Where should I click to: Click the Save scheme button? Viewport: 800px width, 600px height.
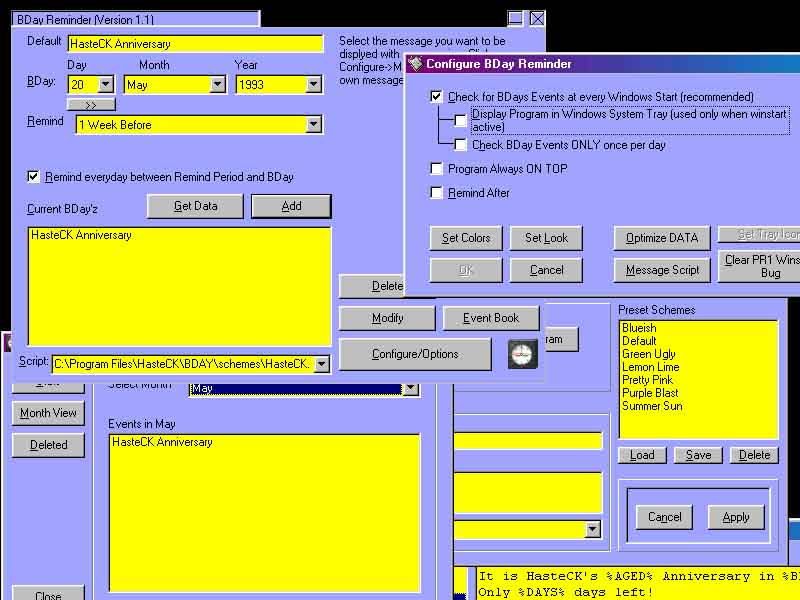pos(698,455)
